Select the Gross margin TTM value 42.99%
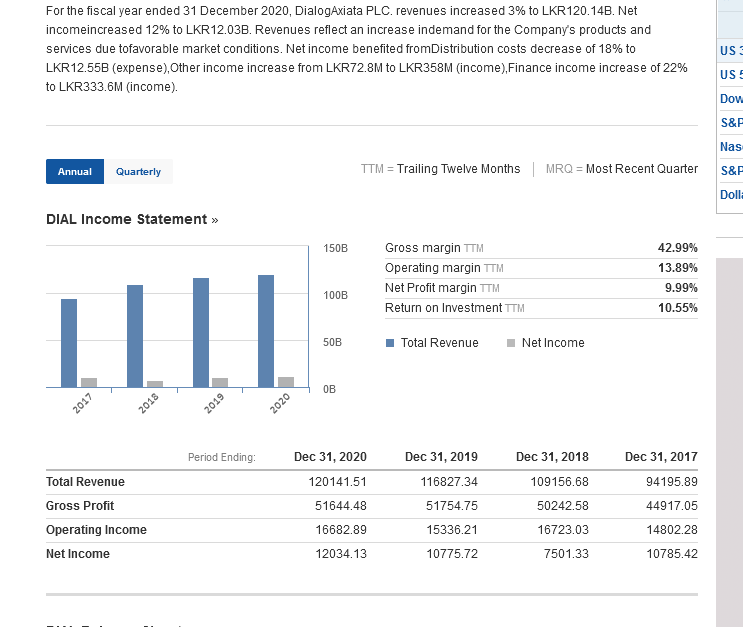 tap(677, 248)
